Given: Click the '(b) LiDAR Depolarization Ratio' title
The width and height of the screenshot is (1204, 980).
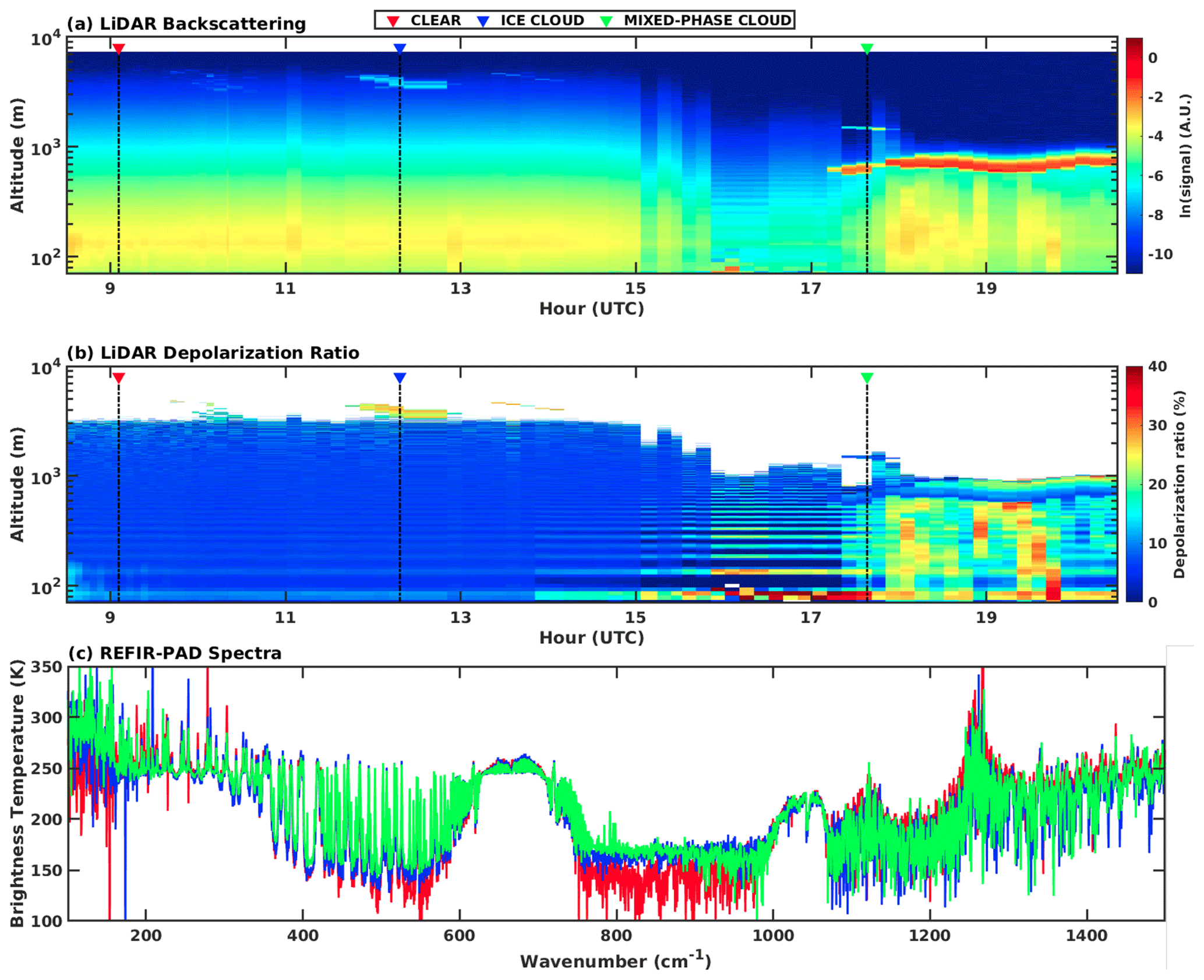Looking at the screenshot, I should coord(213,353).
